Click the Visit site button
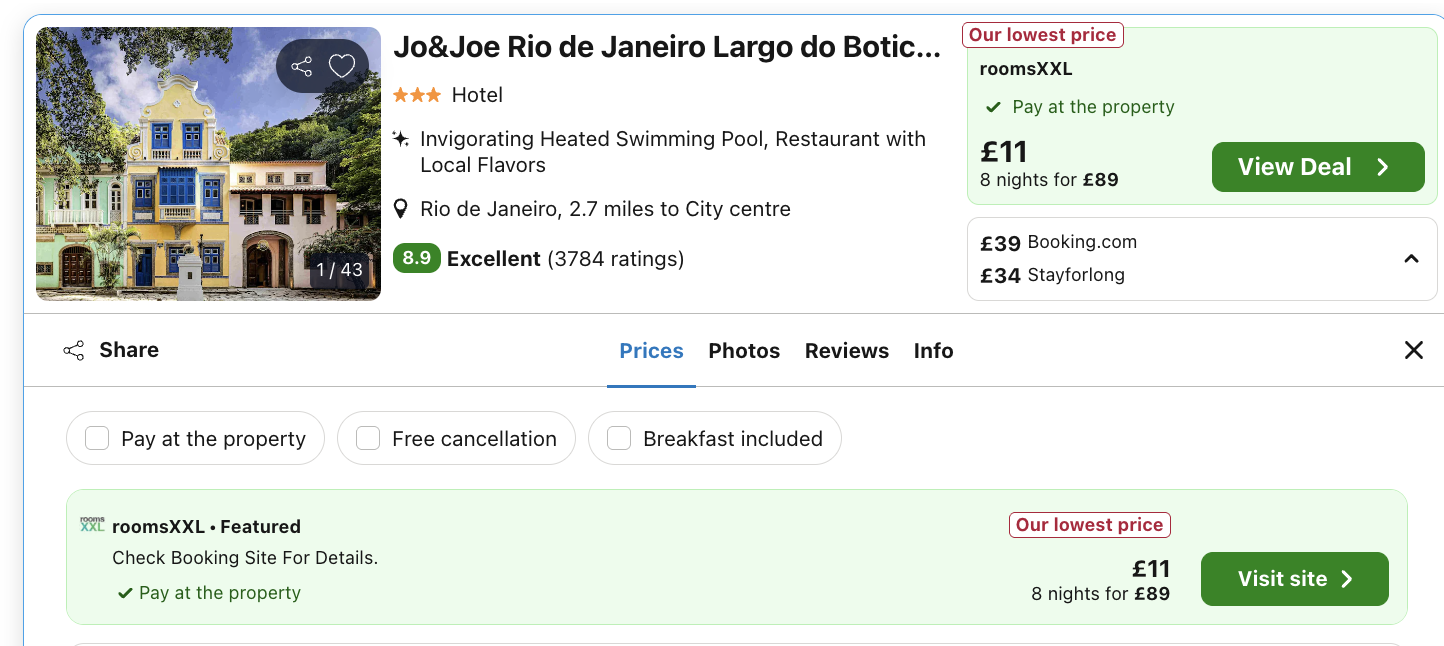1444x646 pixels. tap(1294, 579)
